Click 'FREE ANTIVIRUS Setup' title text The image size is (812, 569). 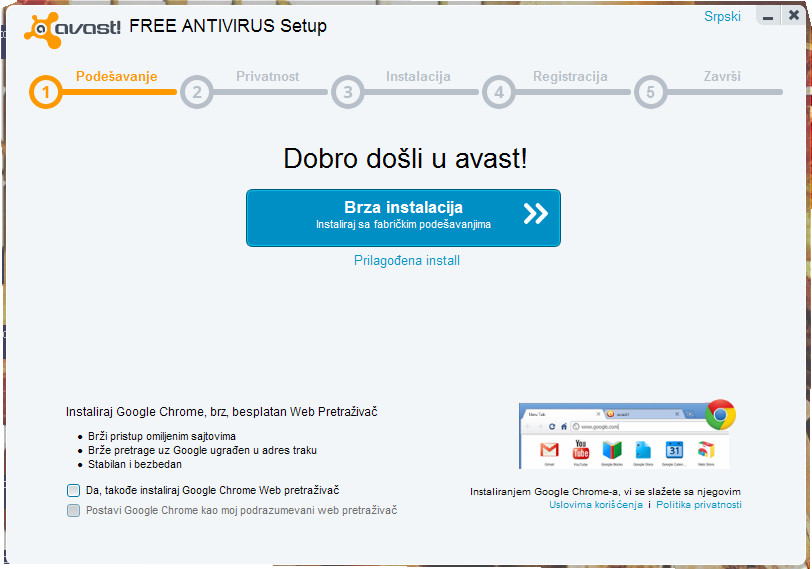[x=228, y=26]
